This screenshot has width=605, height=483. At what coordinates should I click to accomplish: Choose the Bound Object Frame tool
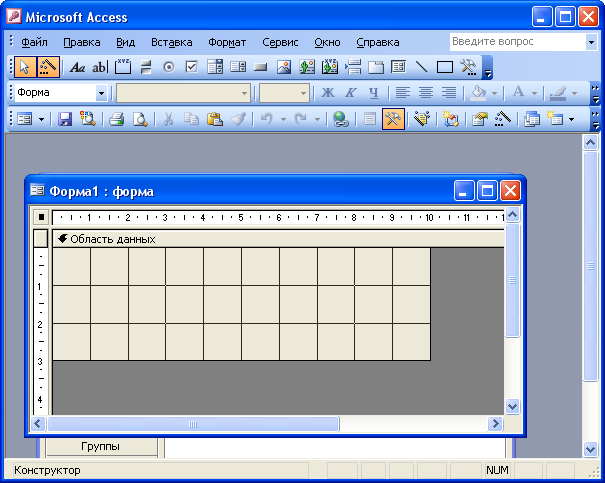point(330,67)
